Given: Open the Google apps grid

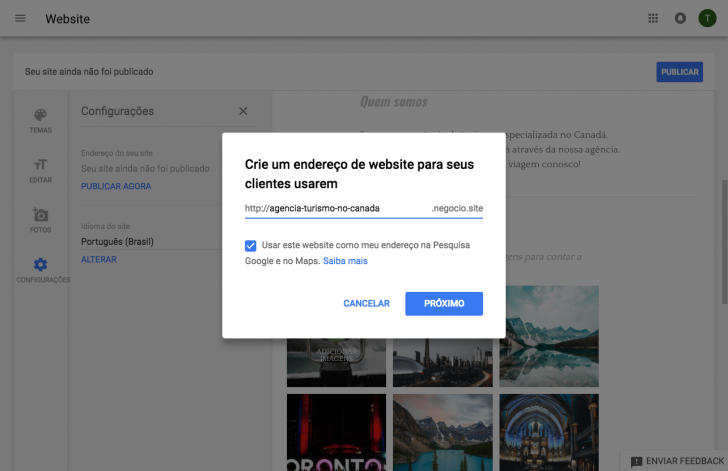Looking at the screenshot, I should [653, 18].
